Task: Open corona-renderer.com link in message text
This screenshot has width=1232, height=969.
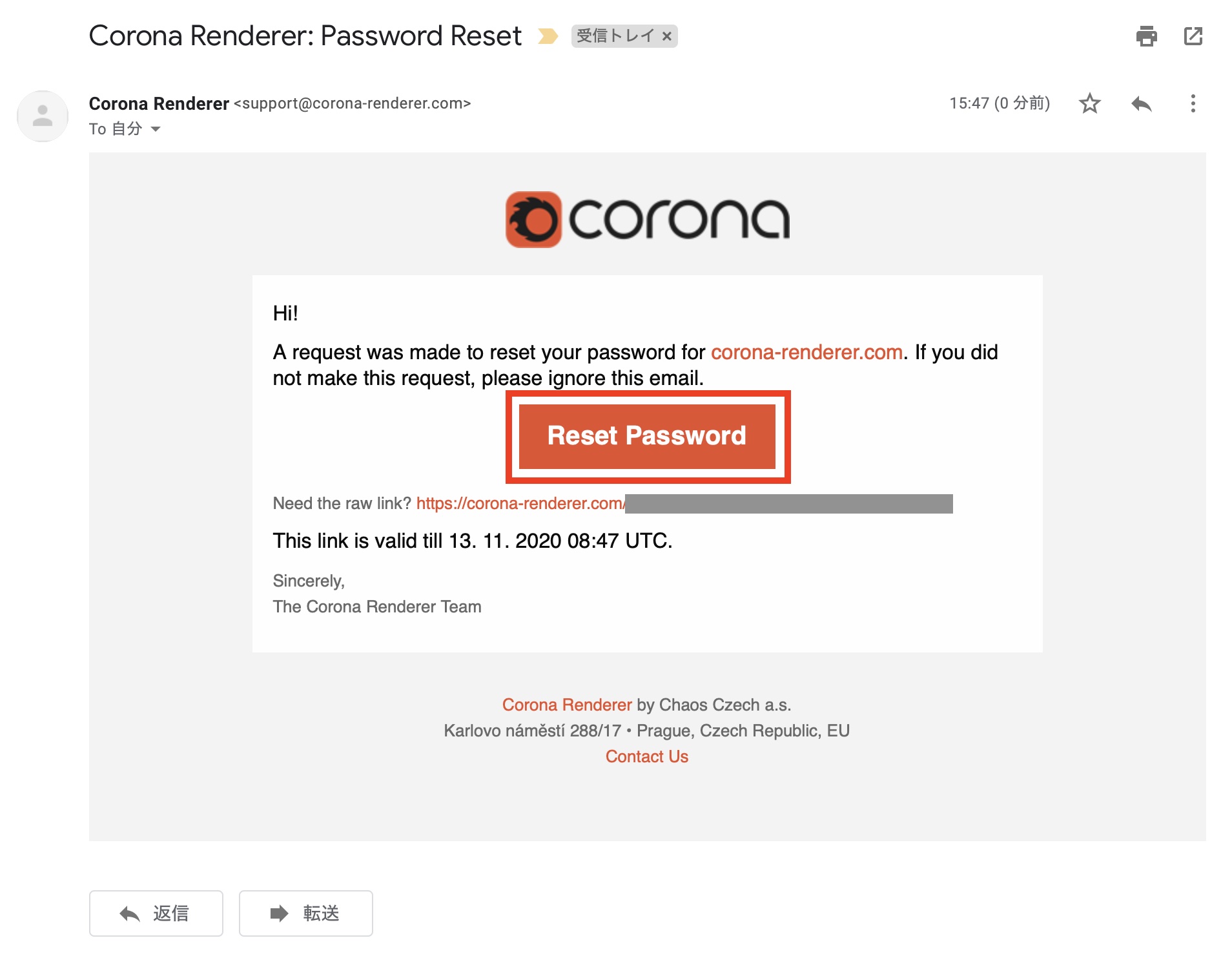Action: (x=806, y=352)
